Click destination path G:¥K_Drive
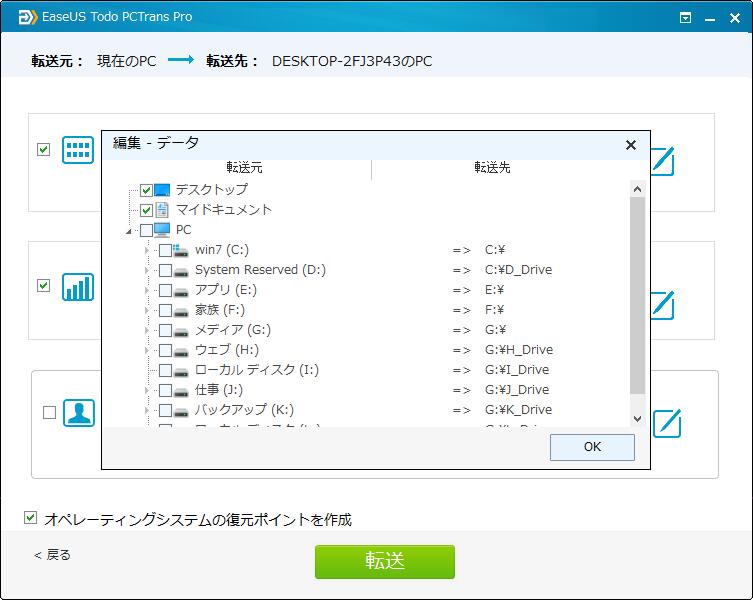Image resolution: width=753 pixels, height=600 pixels. tap(518, 410)
